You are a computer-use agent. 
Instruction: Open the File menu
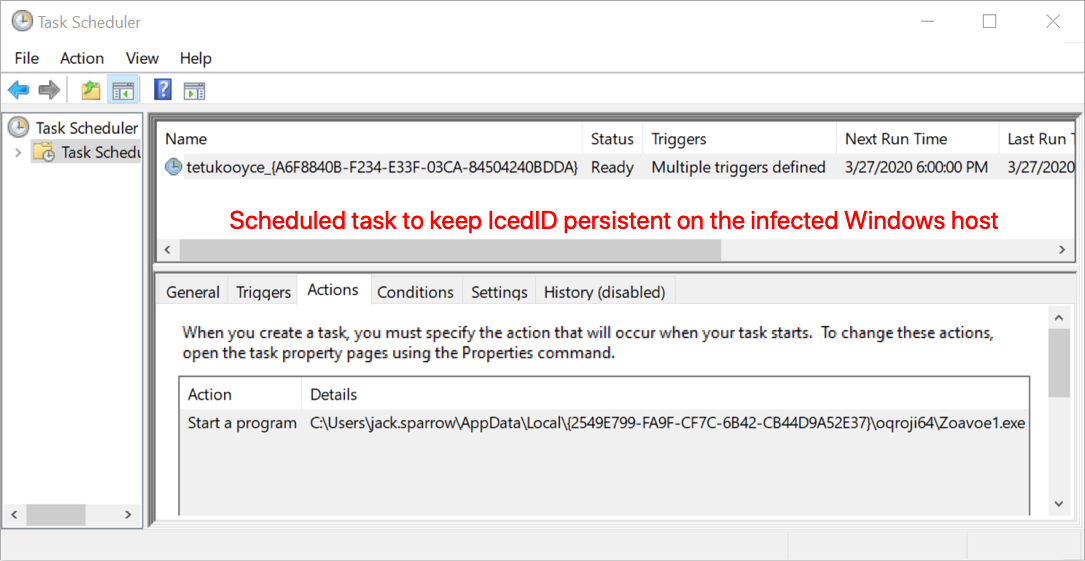[26, 58]
